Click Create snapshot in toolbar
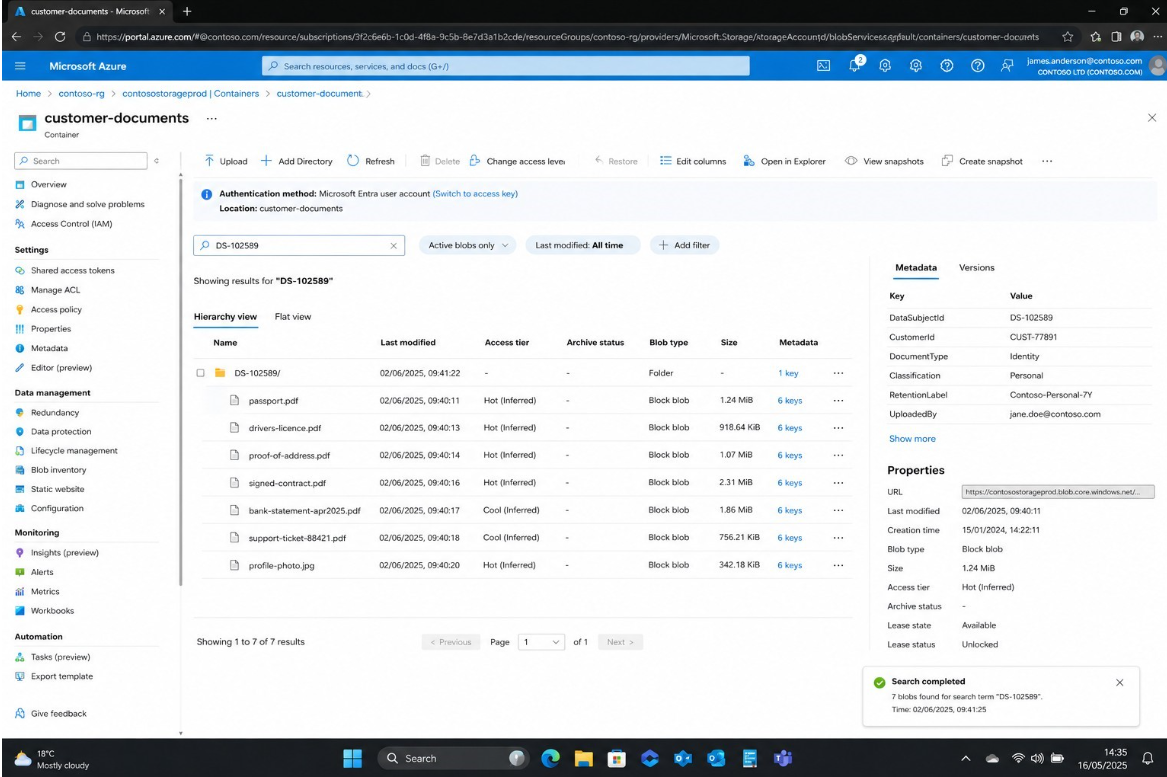The width and height of the screenshot is (1167, 777). (982, 161)
